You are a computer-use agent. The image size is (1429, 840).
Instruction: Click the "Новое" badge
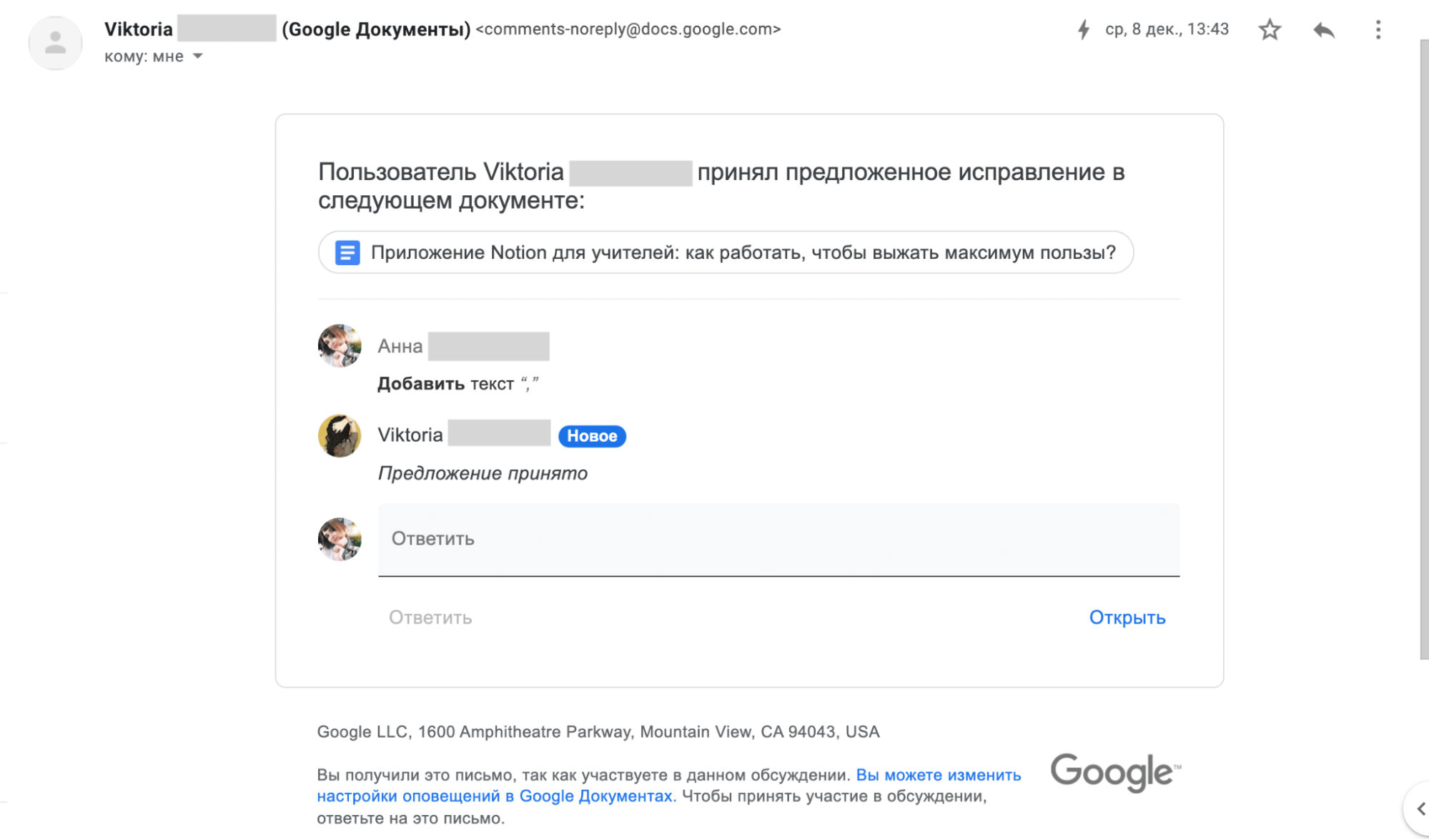point(592,436)
